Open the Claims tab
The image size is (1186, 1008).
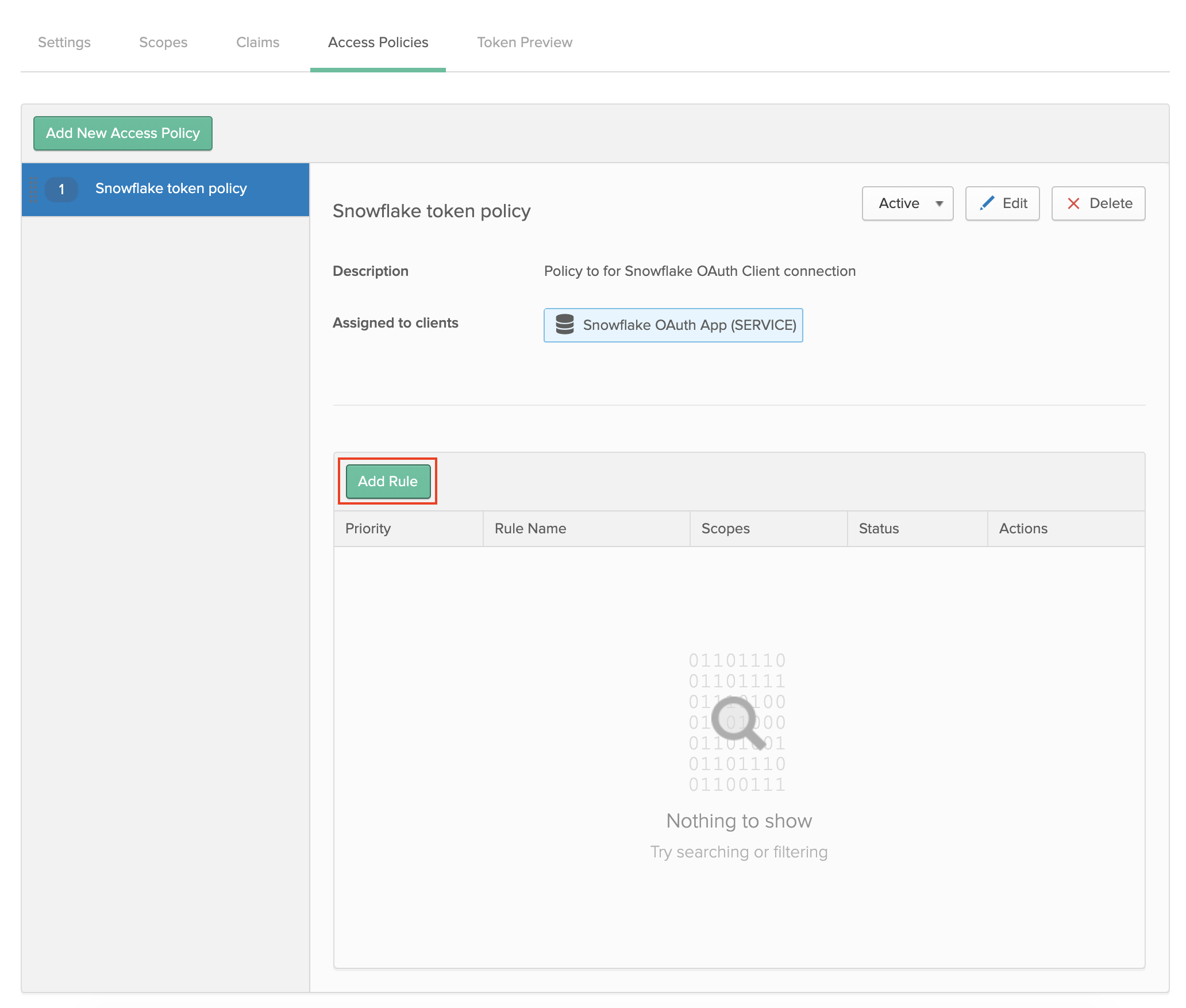click(257, 42)
